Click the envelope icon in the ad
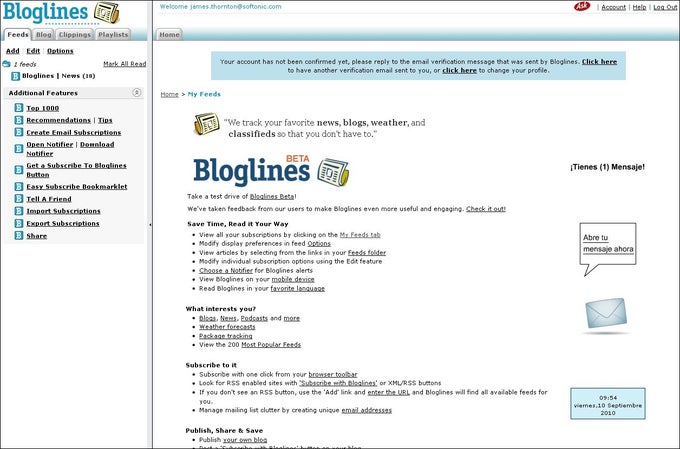 606,314
